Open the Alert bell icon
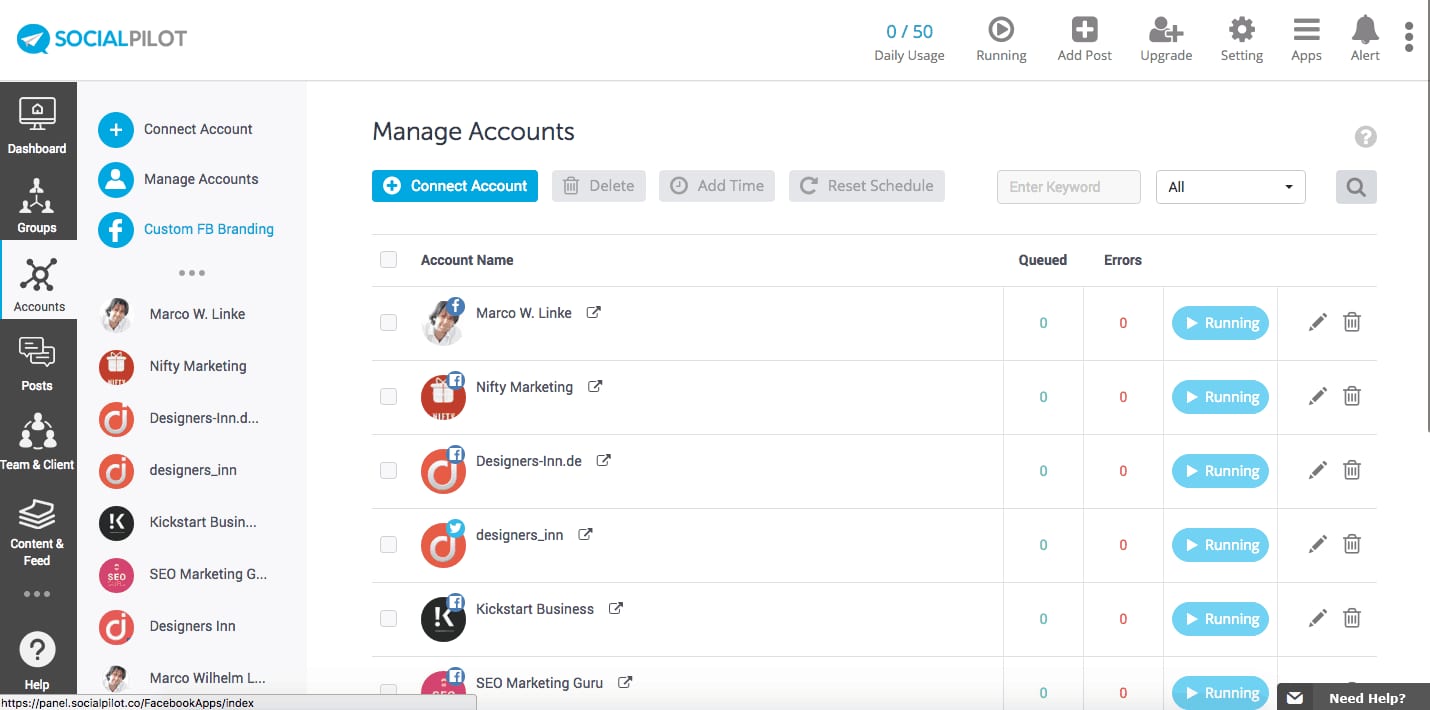The image size is (1430, 710). [x=1365, y=29]
